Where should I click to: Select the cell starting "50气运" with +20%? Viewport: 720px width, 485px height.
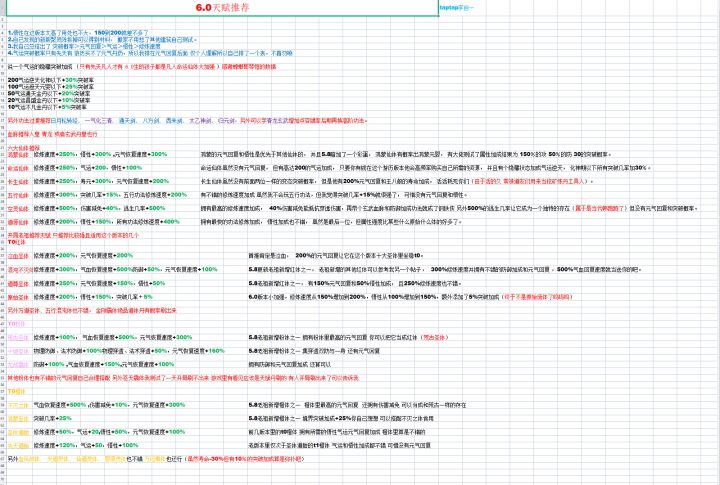click(x=49, y=93)
